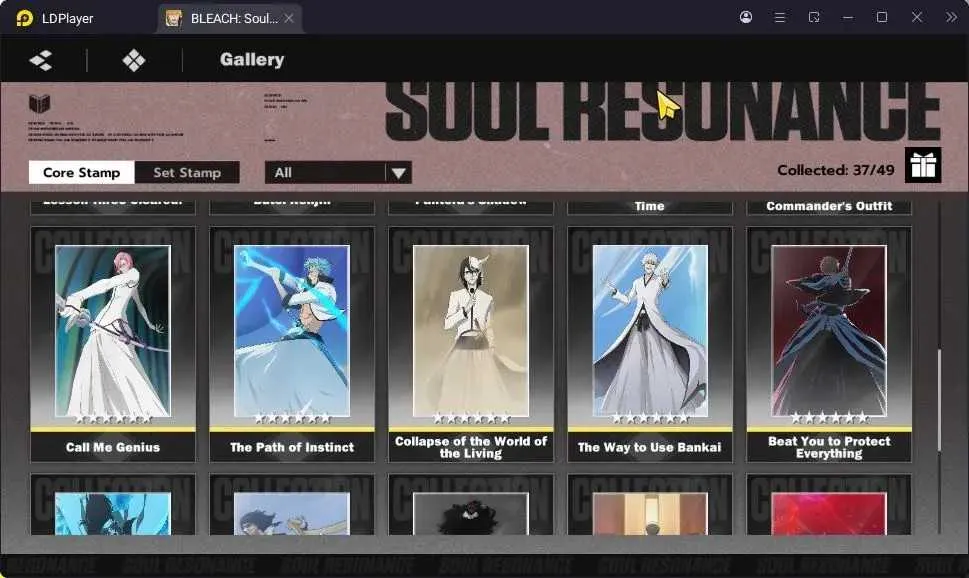
Task: Open the gift box rewards icon
Action: [x=923, y=165]
